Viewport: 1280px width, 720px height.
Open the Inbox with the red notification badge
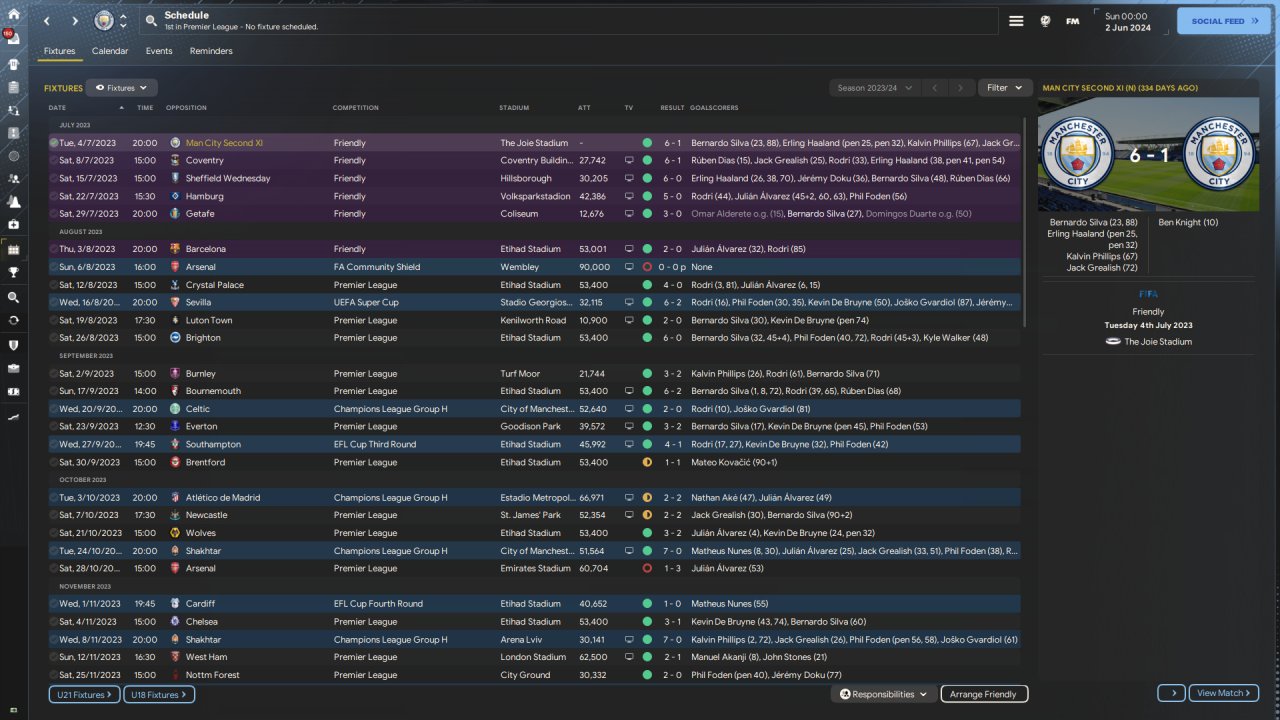[x=14, y=39]
